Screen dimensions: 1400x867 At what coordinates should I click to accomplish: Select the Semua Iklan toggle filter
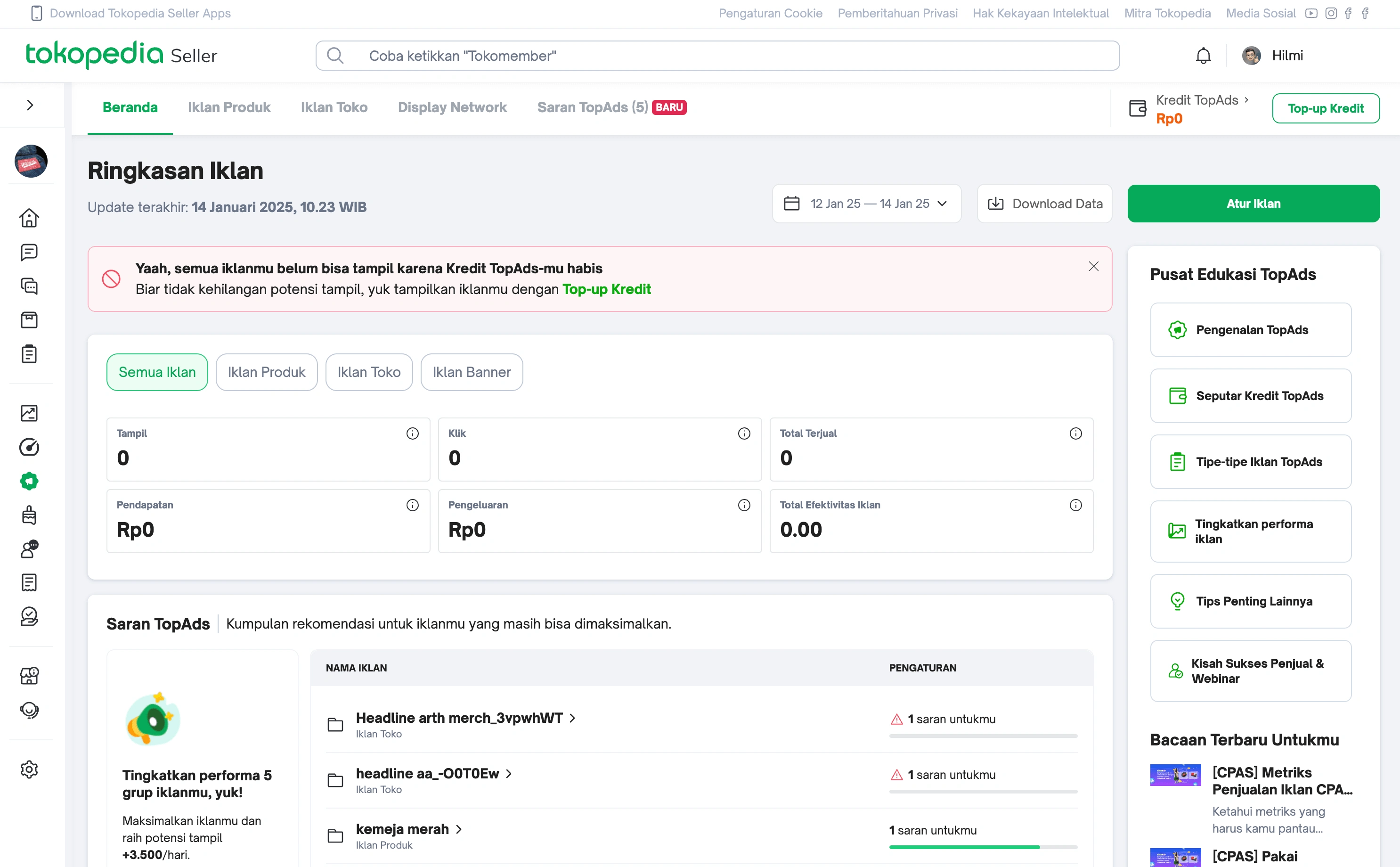coord(157,372)
